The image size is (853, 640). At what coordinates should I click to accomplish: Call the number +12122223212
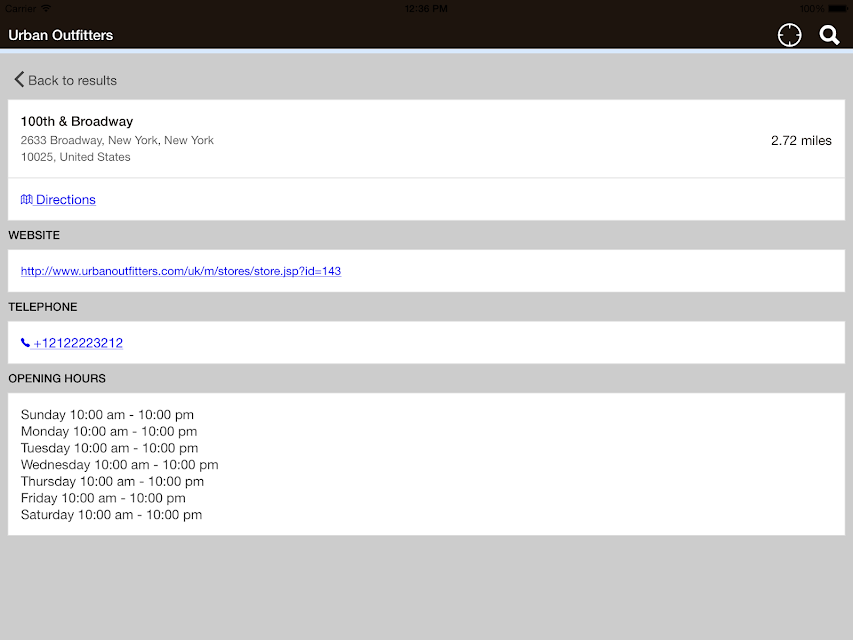pos(78,343)
